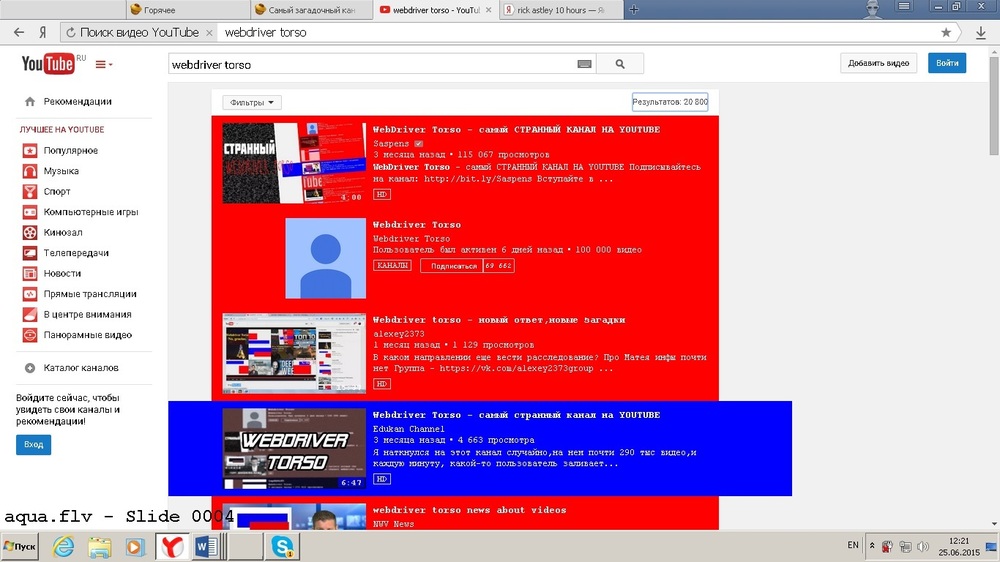Click the on-screen keyboard icon in search box
Screen dimensions: 1000x562
[584, 64]
